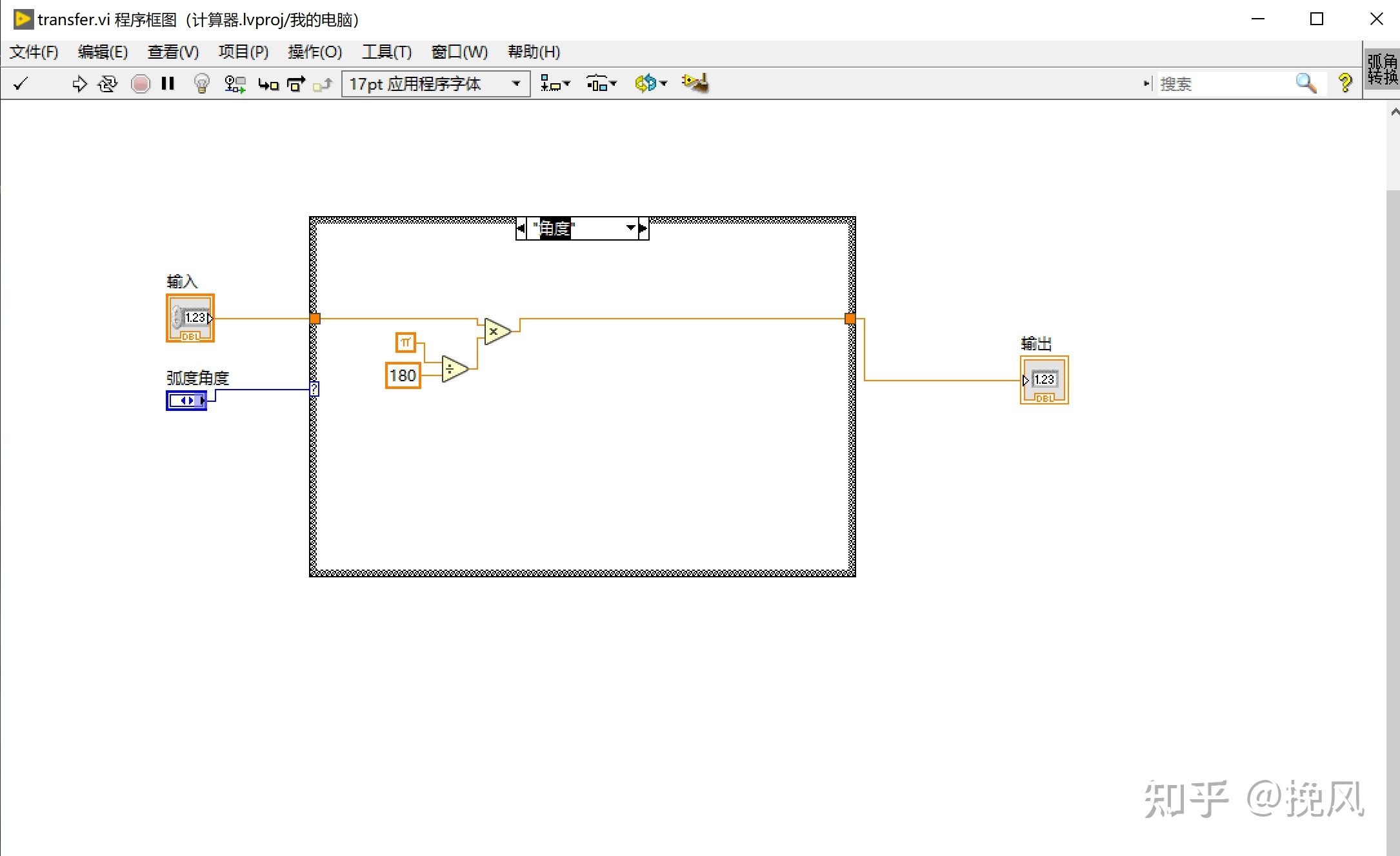Click the Run arrow button
Viewport: 1400px width, 856px height.
tap(79, 84)
